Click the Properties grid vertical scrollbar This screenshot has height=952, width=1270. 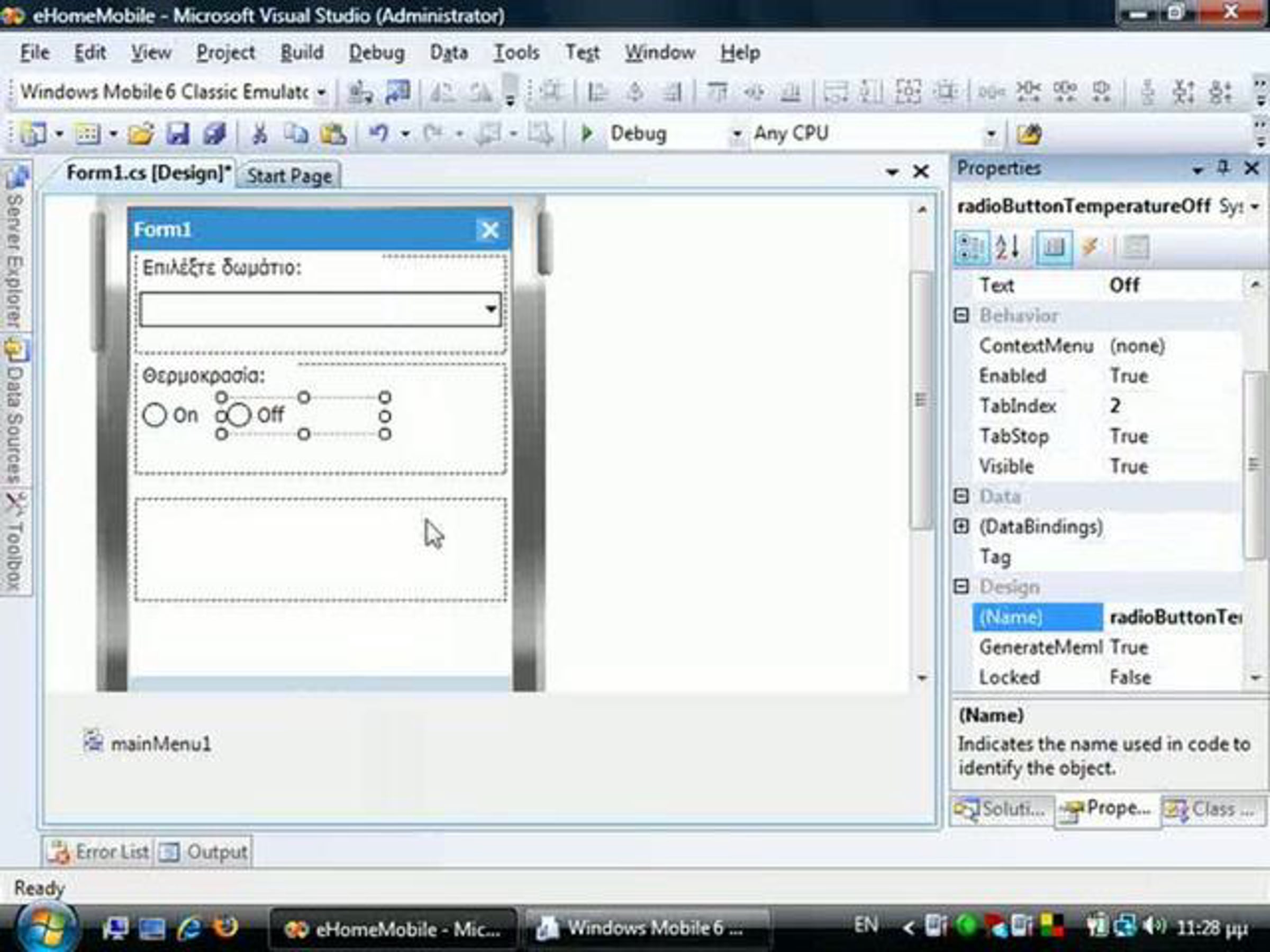[x=1255, y=465]
